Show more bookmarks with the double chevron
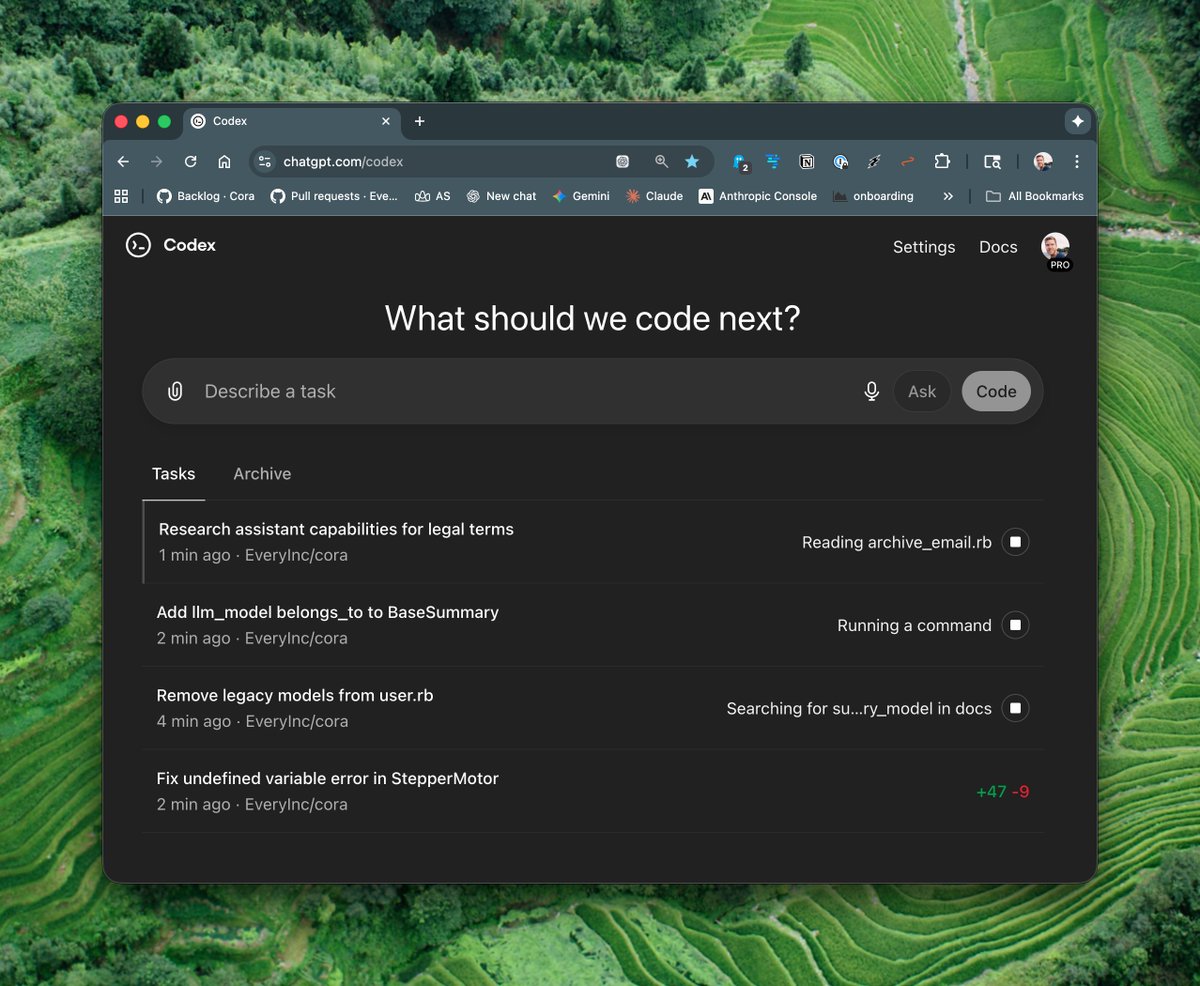 948,196
